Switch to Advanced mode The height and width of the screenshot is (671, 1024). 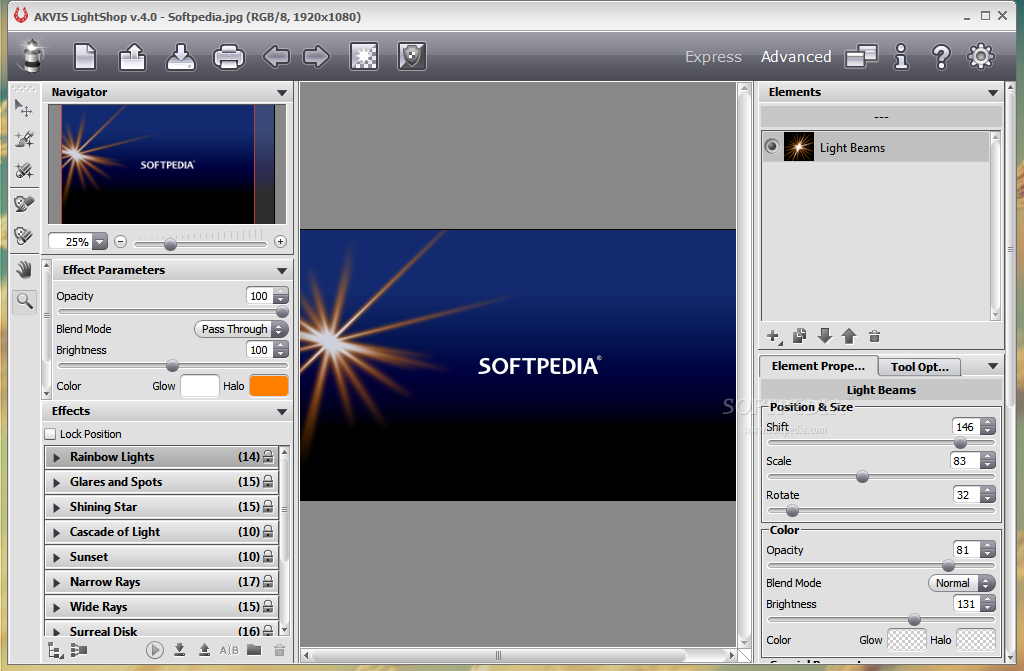pos(796,57)
